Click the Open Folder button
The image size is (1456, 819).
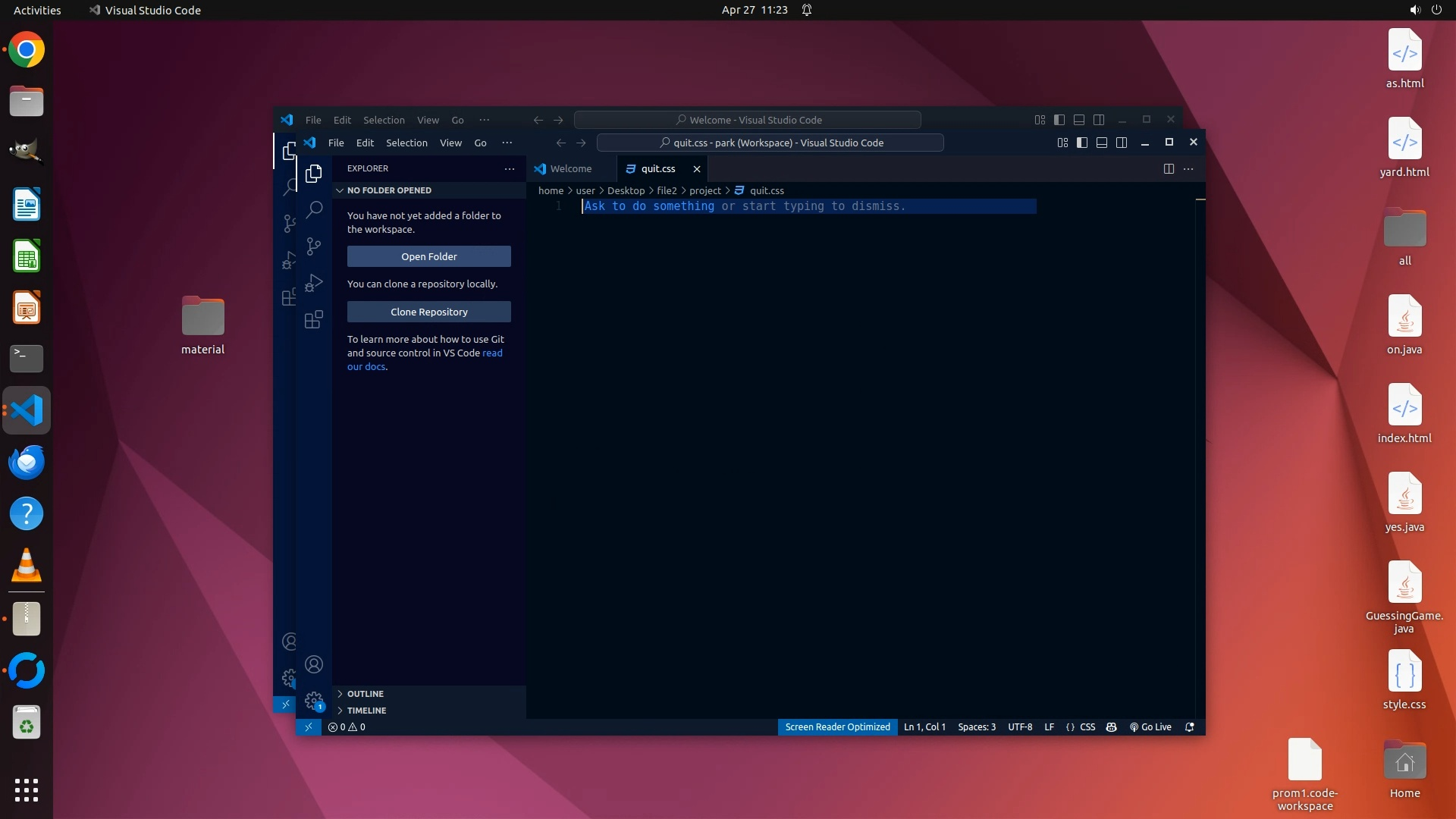click(x=428, y=256)
